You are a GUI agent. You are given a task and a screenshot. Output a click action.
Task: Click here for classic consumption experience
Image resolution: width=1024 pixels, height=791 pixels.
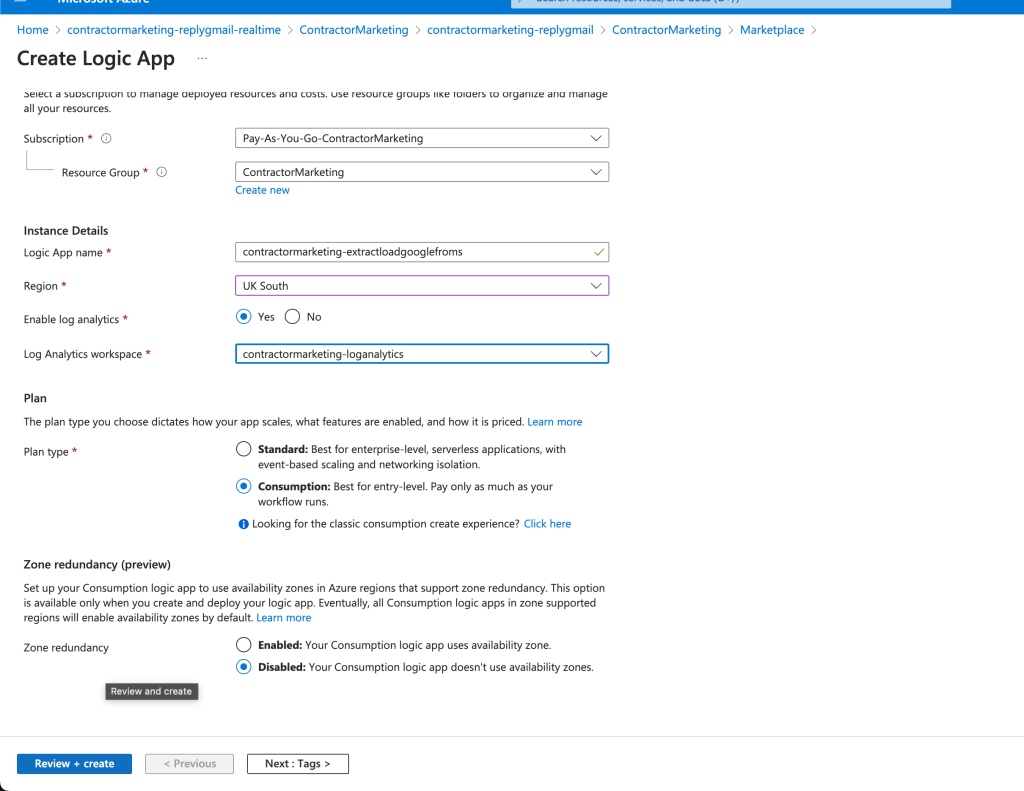point(547,524)
